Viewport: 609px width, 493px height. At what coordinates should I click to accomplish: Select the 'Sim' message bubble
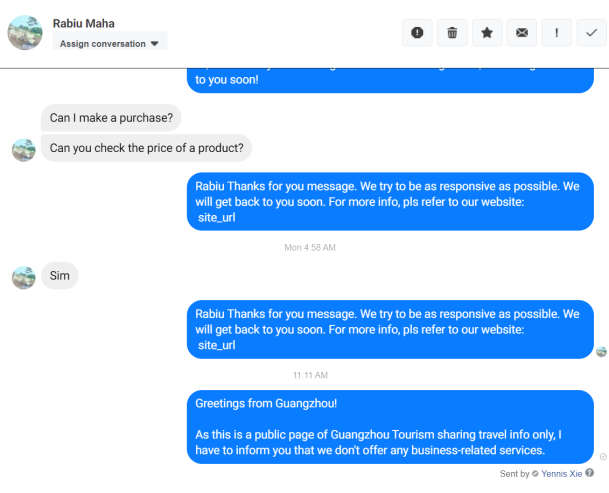click(60, 276)
